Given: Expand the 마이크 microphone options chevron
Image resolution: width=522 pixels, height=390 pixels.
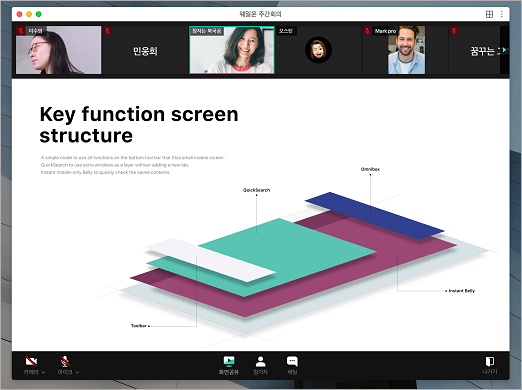Looking at the screenshot, I should pyautogui.click(x=77, y=372).
